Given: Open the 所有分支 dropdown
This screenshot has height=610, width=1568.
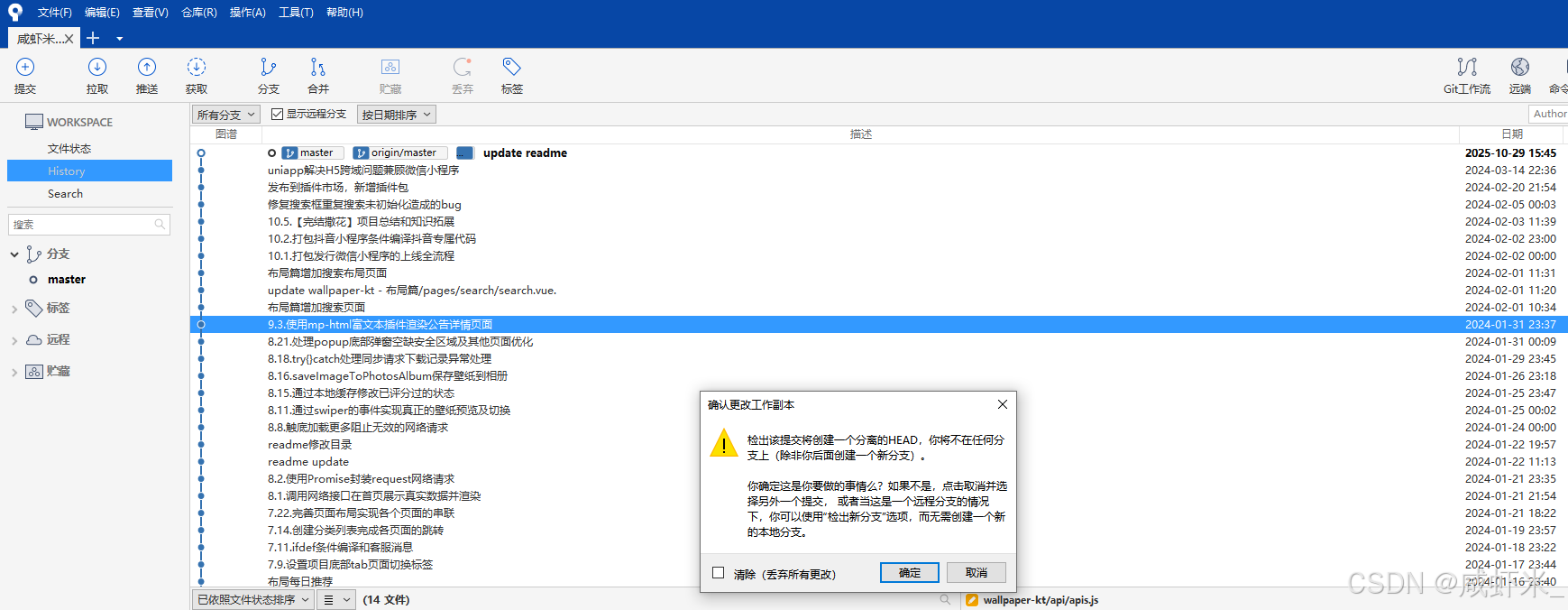Looking at the screenshot, I should click(x=226, y=115).
